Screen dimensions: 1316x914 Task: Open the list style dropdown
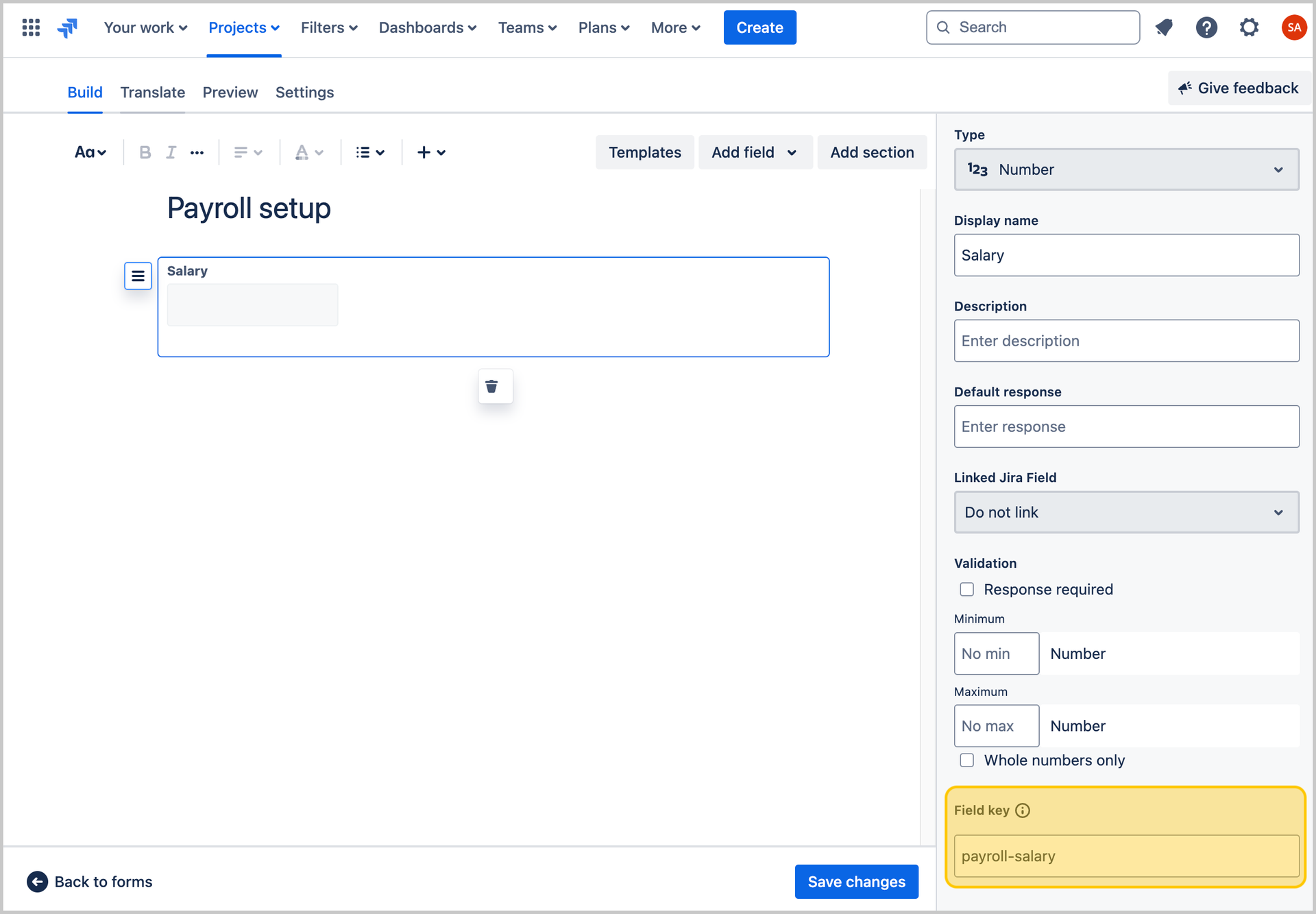(x=370, y=152)
